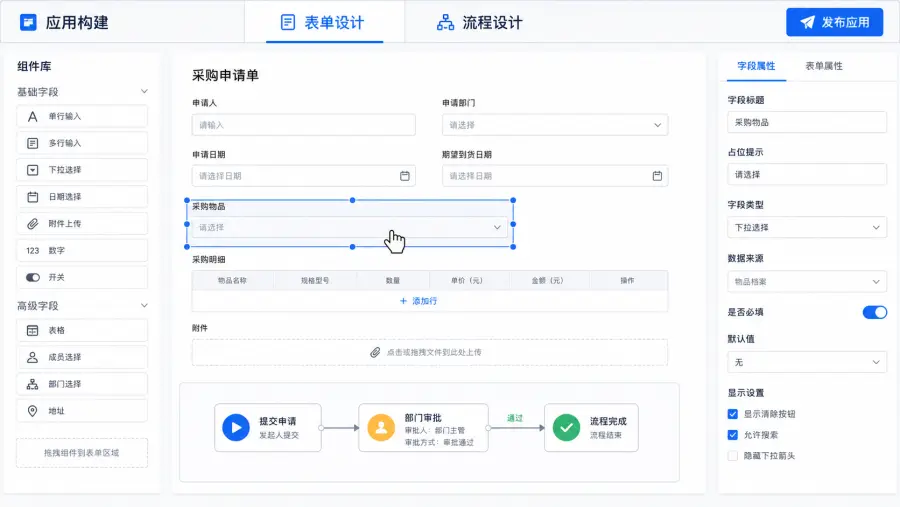Click the 数量 table column header
The height and width of the screenshot is (507, 900).
coord(393,281)
